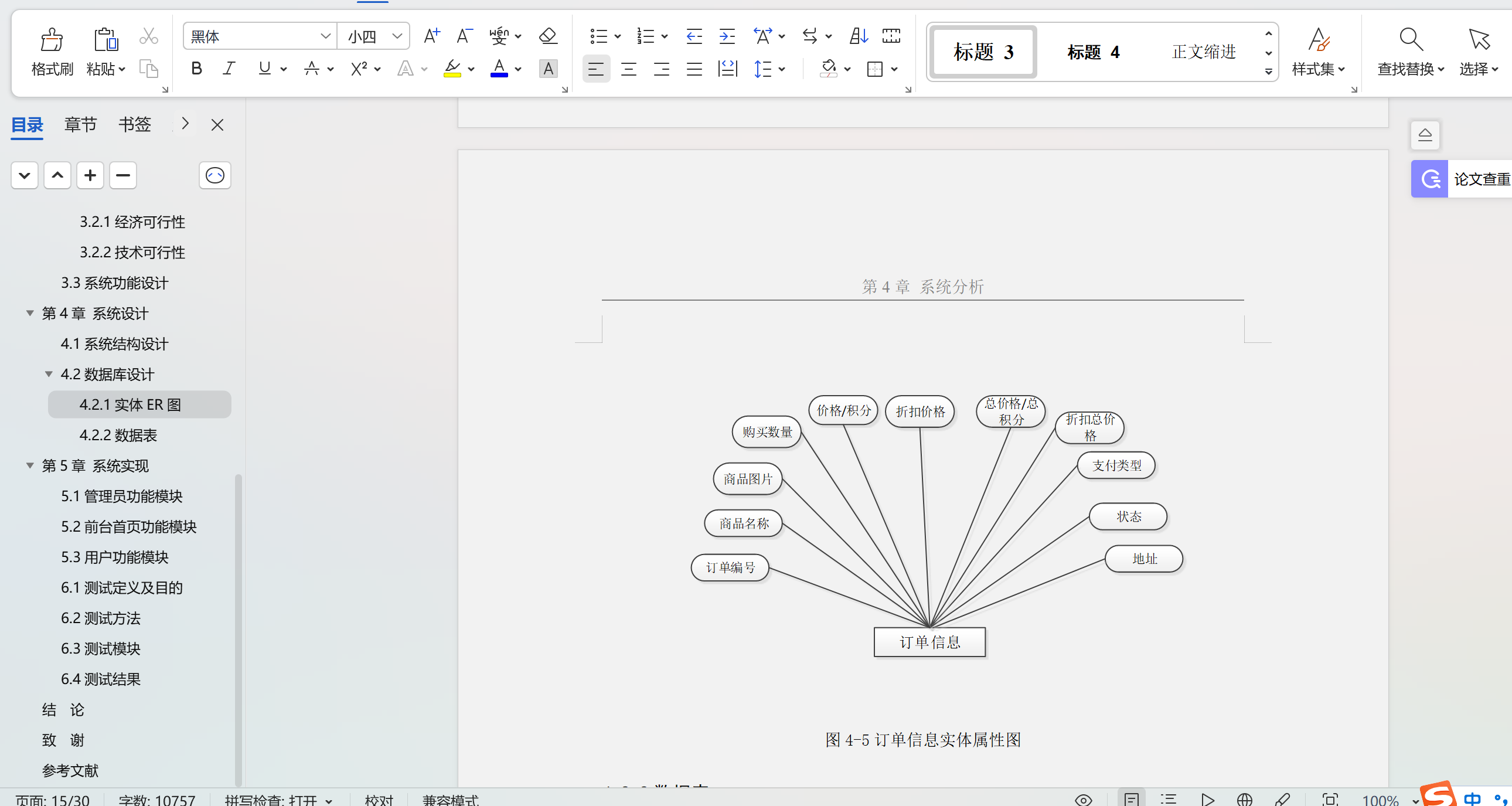Click the Format Painter (格式刷) icon
This screenshot has width=1512, height=806.
52,40
